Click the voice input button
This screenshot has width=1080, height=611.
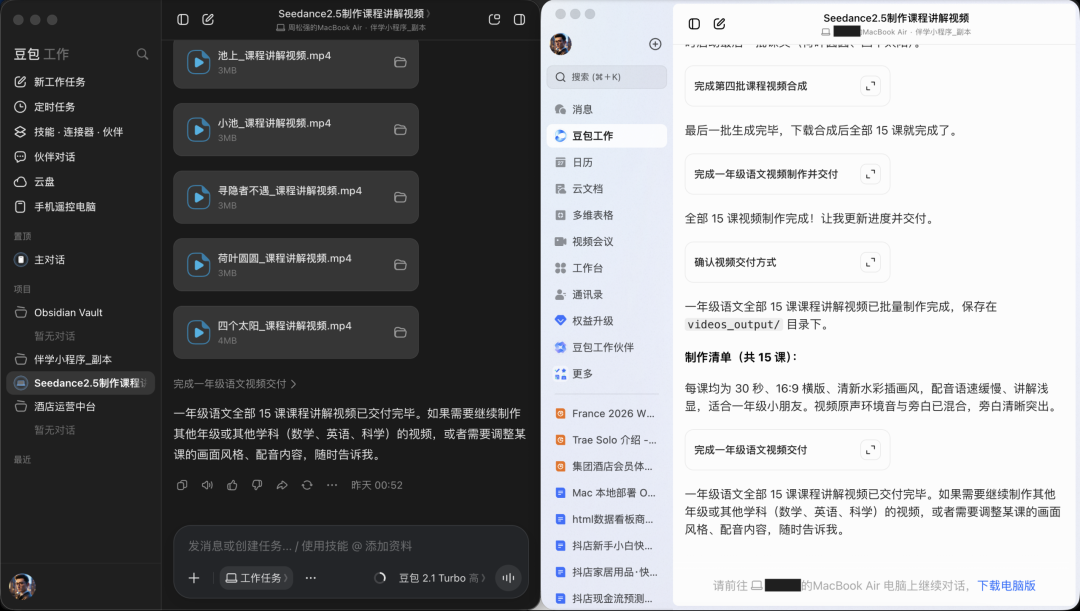click(x=508, y=578)
